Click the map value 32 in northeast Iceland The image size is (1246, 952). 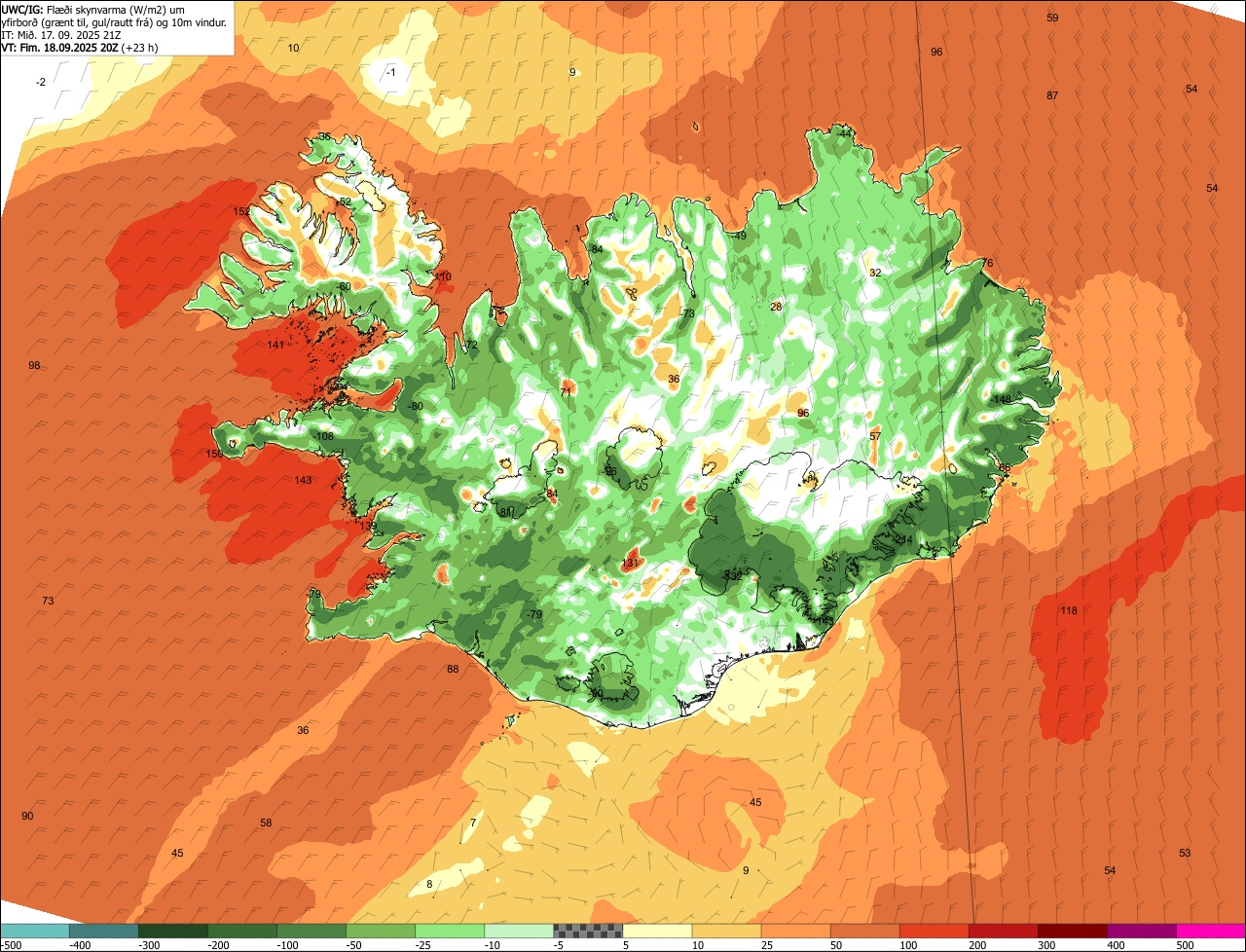coord(875,273)
